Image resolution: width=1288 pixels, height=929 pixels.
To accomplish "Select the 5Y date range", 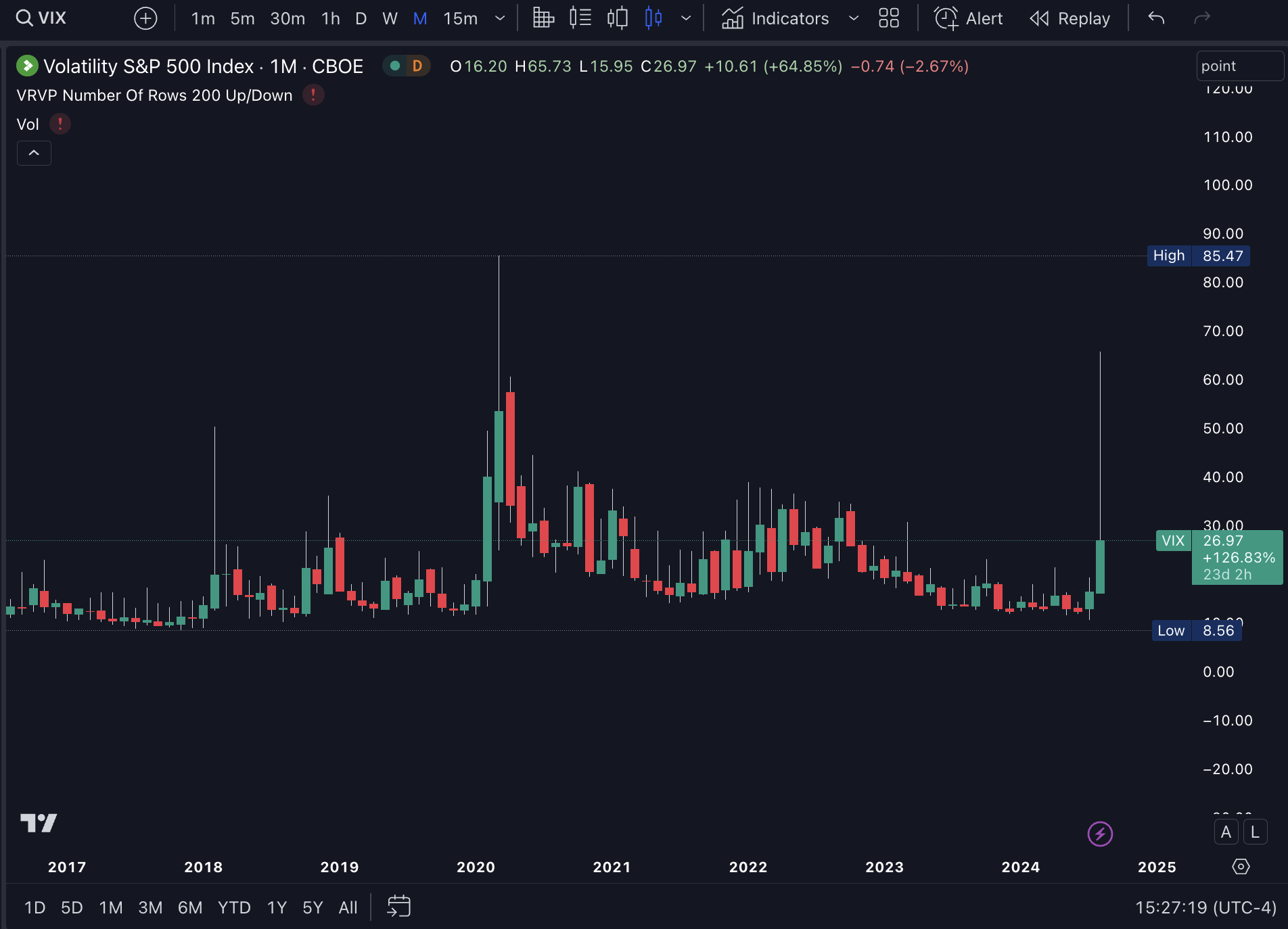I will point(313,907).
